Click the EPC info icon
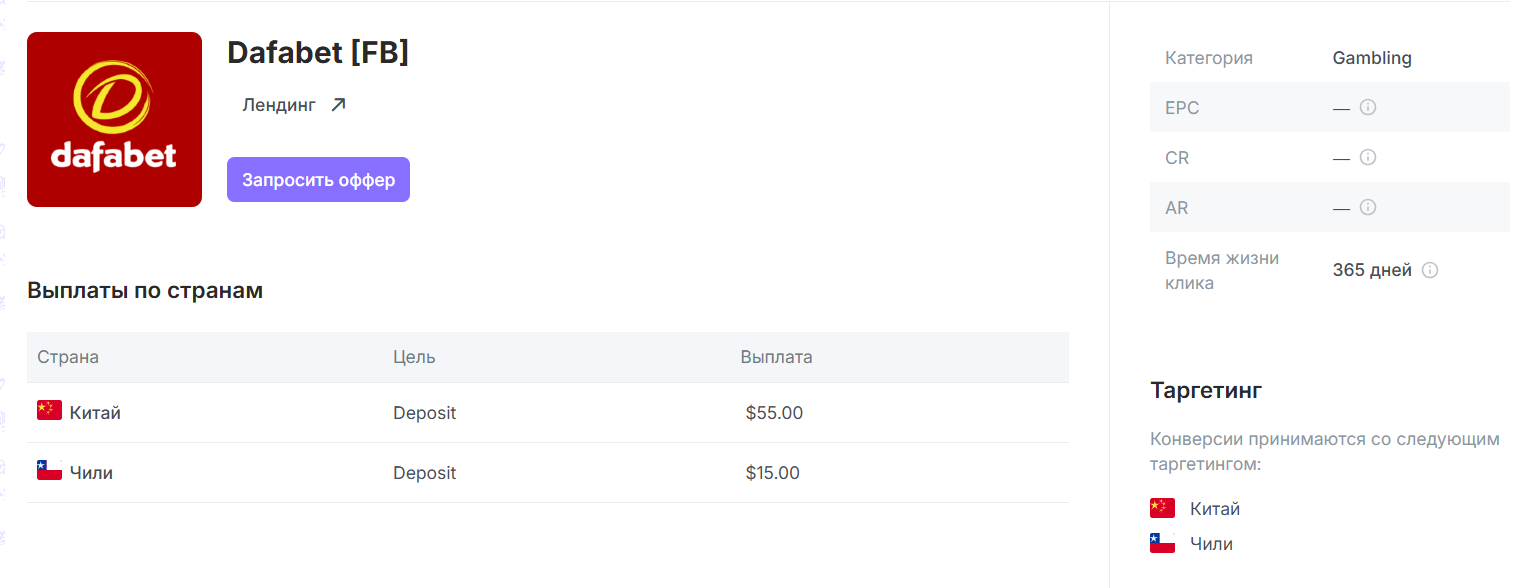Viewport: 1528px width, 588px height. click(1368, 107)
